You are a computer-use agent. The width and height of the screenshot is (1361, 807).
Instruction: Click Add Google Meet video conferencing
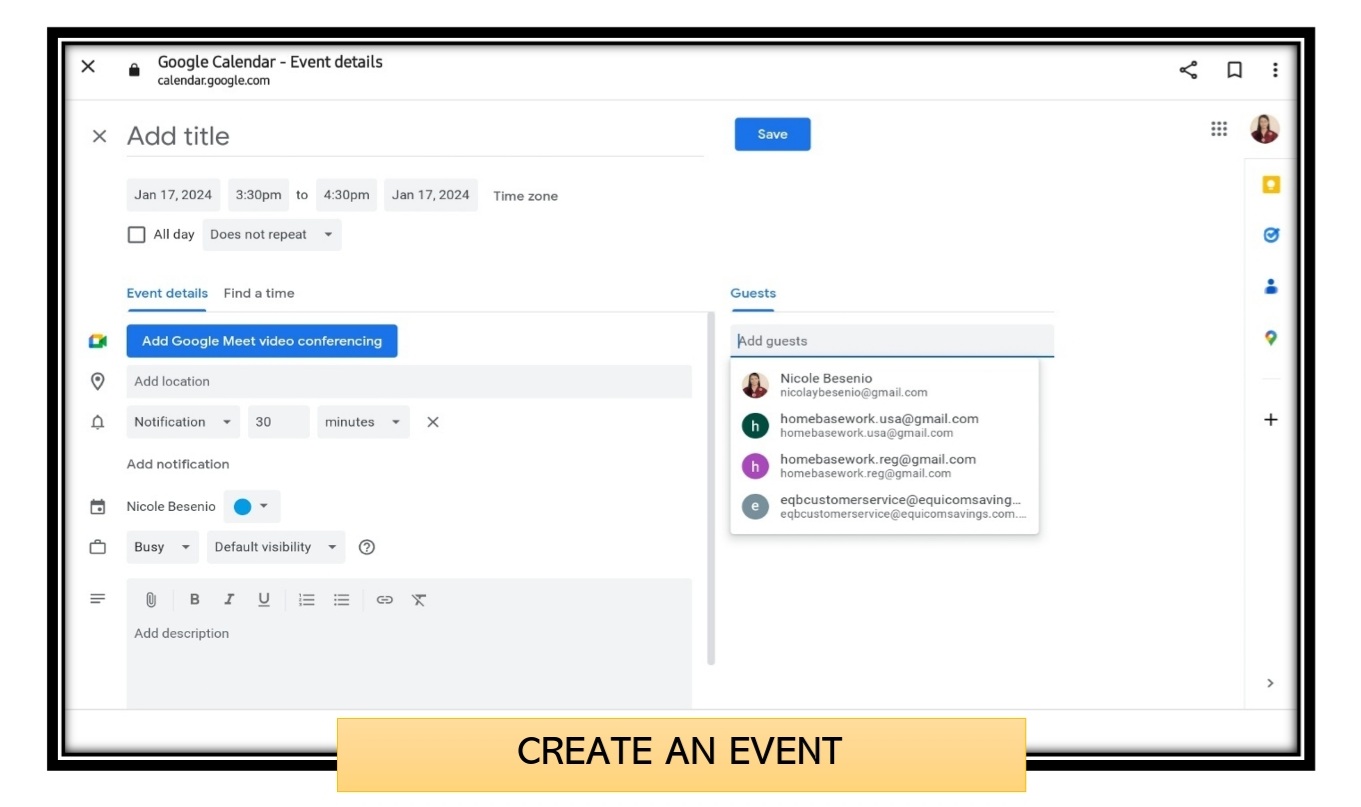[262, 341]
